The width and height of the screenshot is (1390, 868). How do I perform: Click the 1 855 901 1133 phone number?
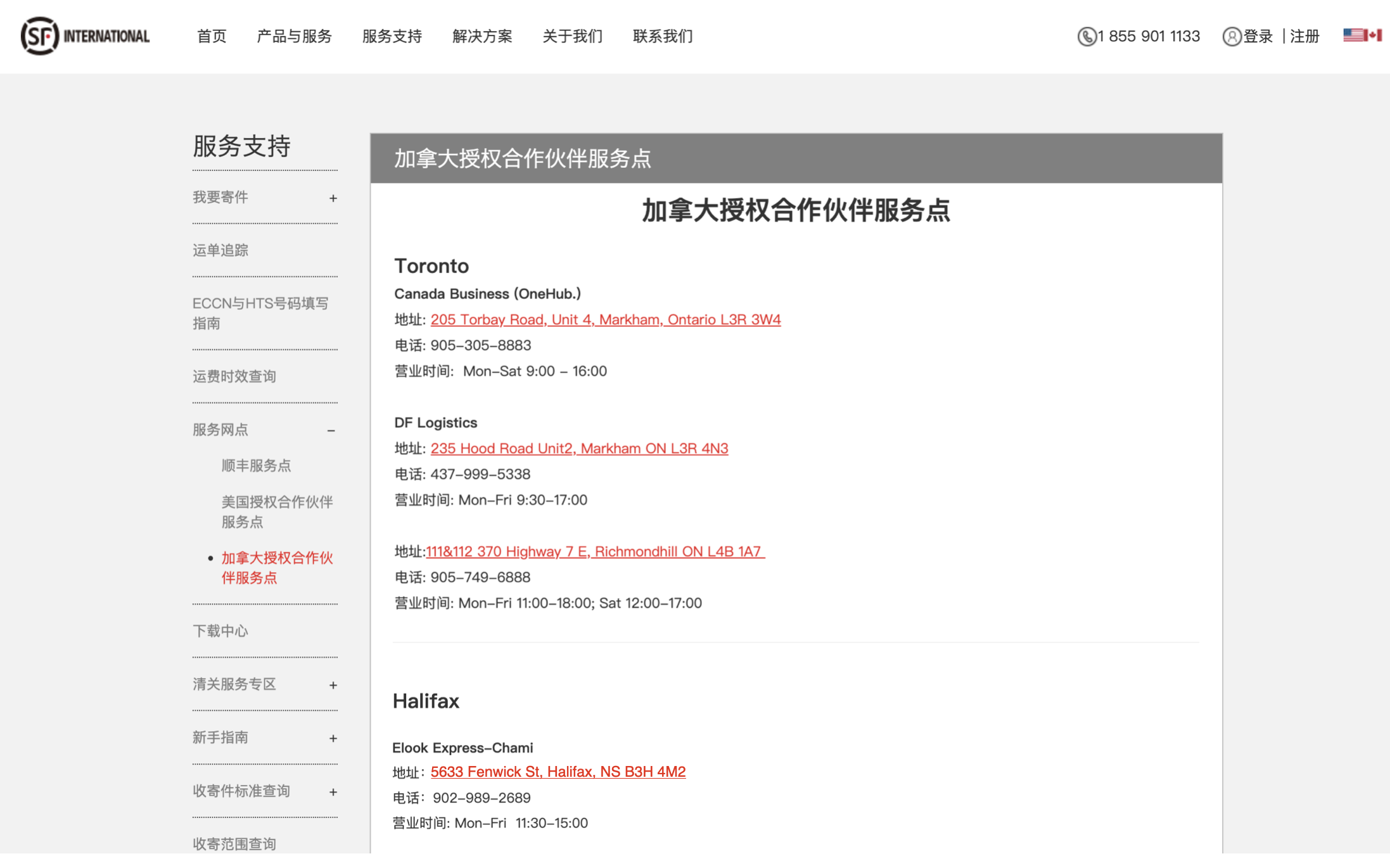[x=1149, y=37]
